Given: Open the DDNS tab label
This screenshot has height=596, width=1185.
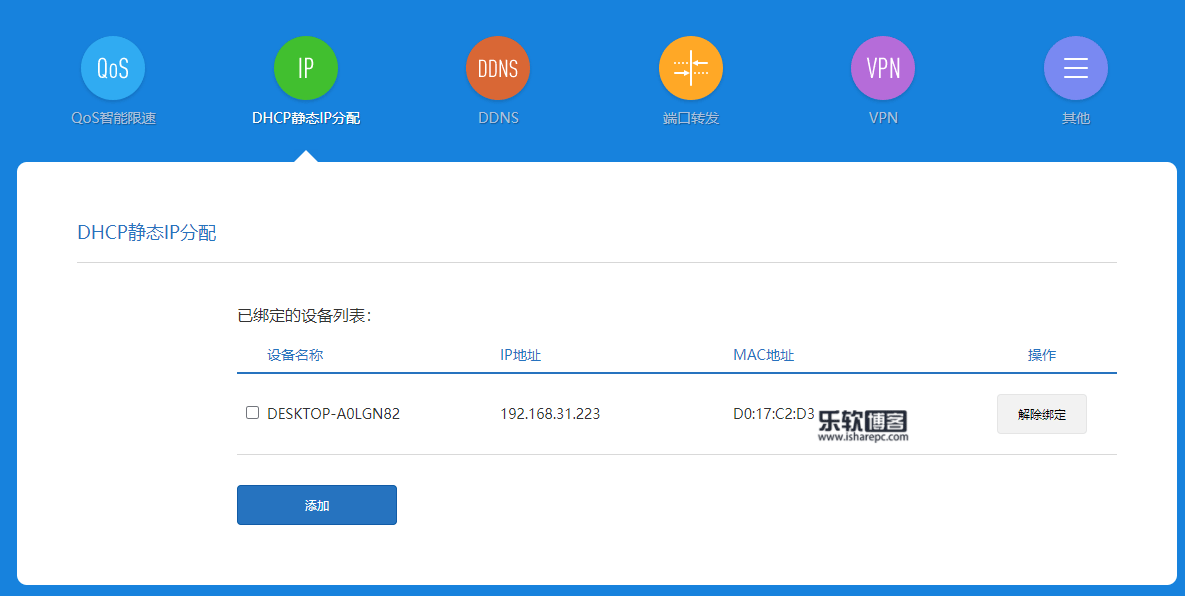Looking at the screenshot, I should pyautogui.click(x=497, y=117).
